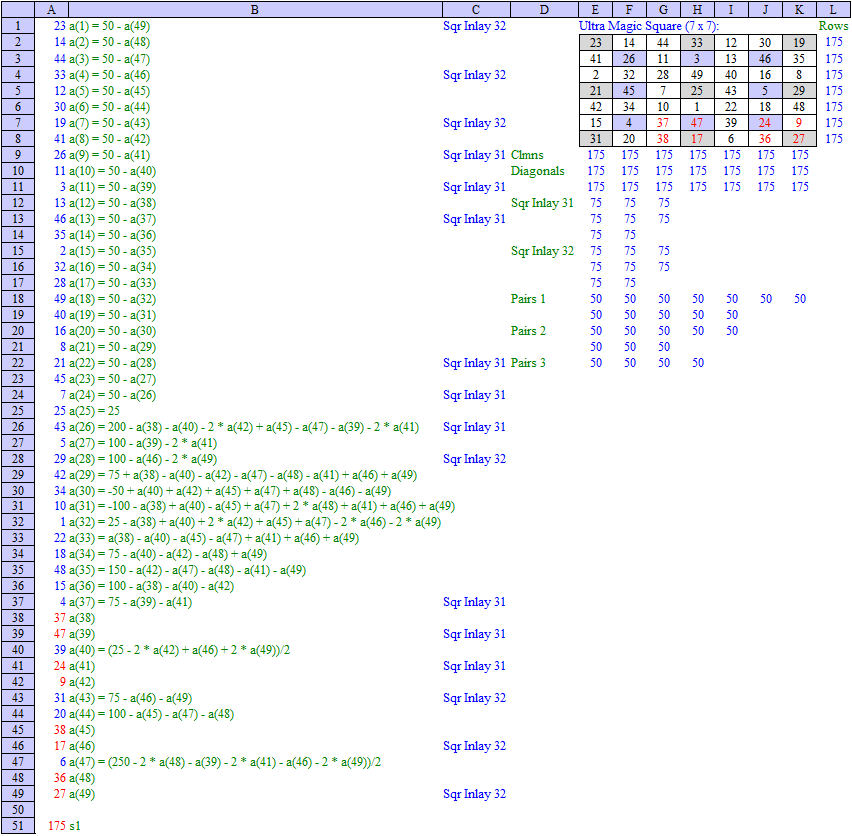Select the 'Pairs 1' label
The height and width of the screenshot is (836, 852).
click(528, 299)
